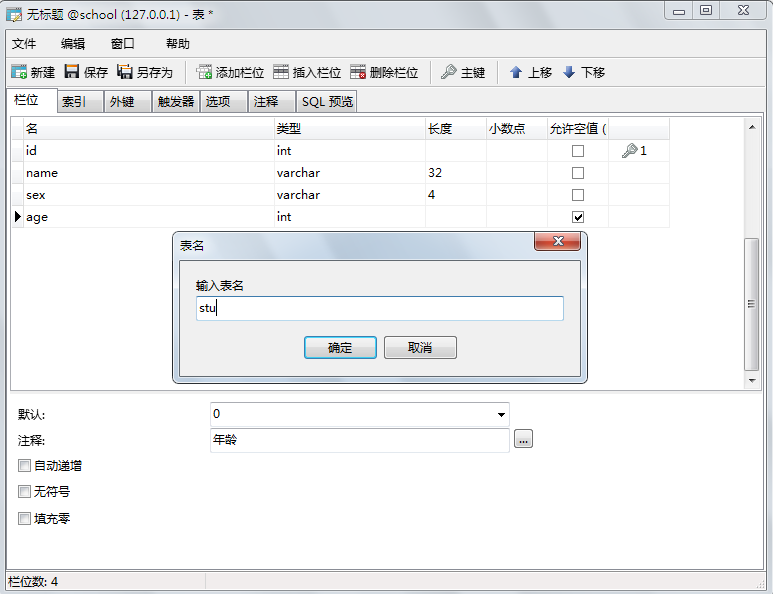
Task: Click the 小数点 column header
Action: [x=517, y=129]
